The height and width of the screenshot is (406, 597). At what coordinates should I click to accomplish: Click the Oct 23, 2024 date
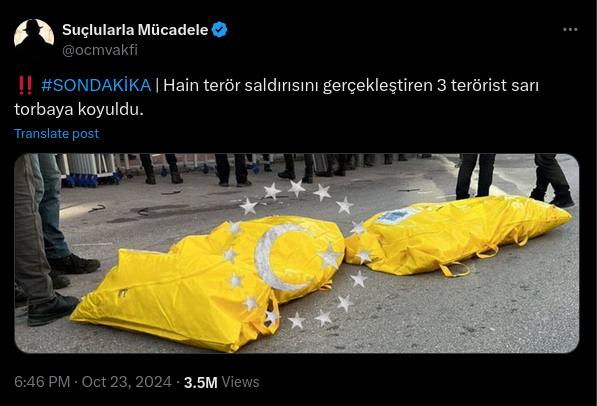[126, 382]
